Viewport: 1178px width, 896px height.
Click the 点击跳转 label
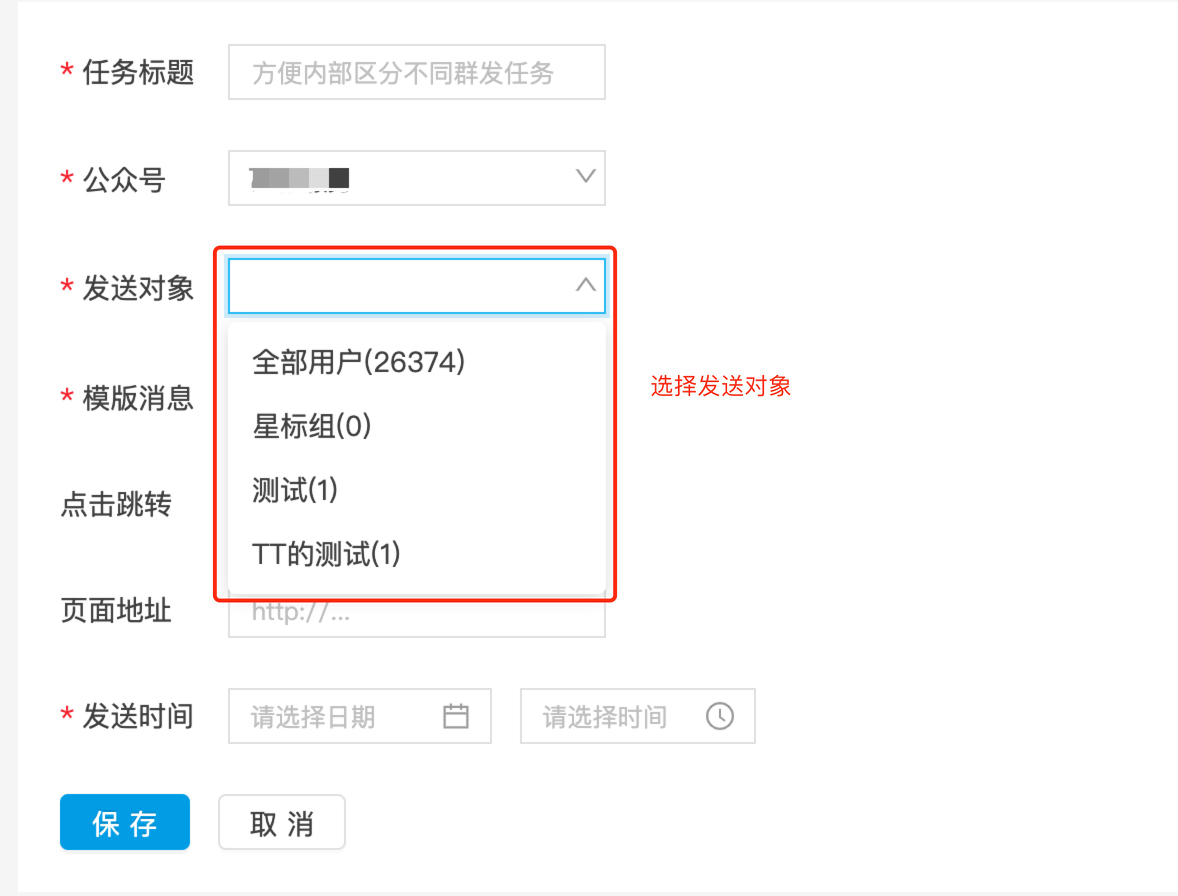pos(116,505)
